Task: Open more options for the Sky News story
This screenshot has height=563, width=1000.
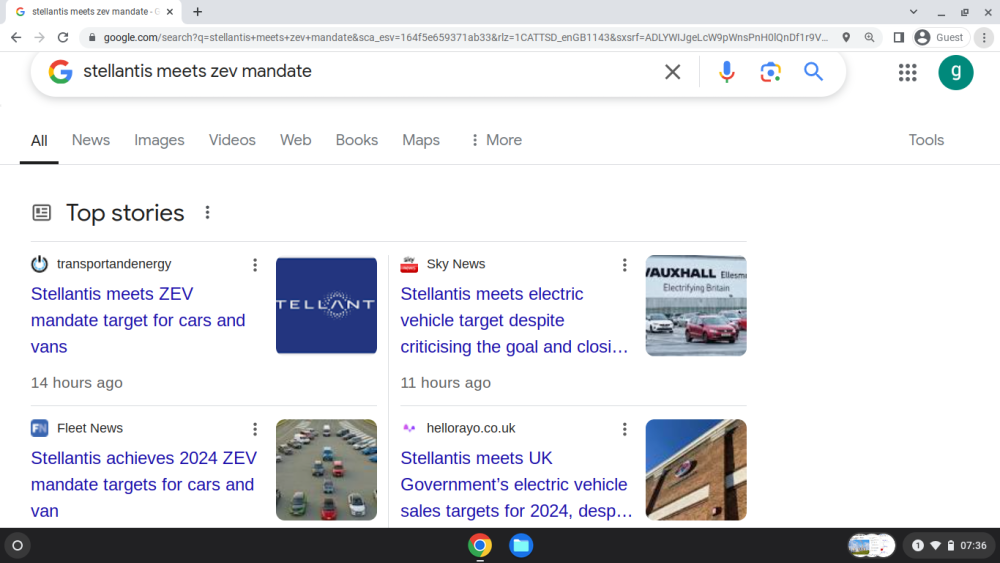Action: coord(624,265)
